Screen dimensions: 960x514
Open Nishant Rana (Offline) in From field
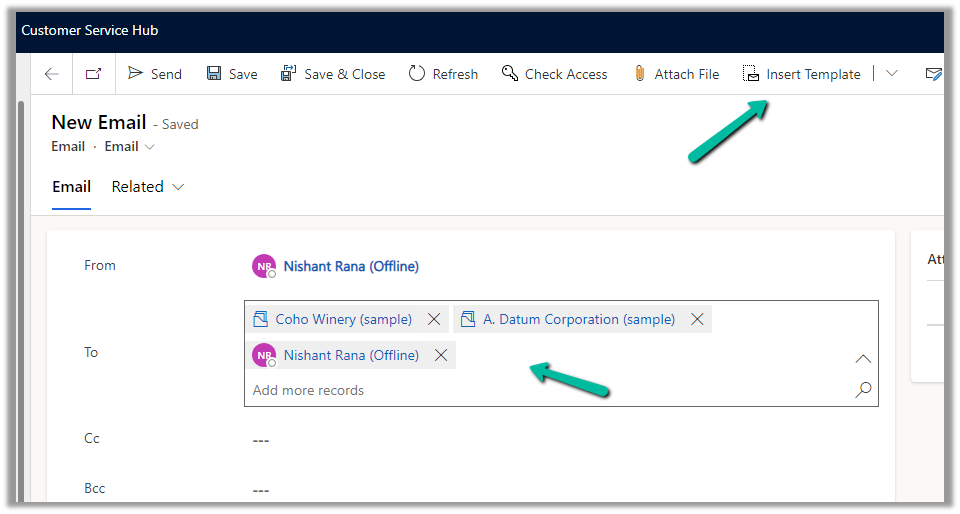pos(351,266)
